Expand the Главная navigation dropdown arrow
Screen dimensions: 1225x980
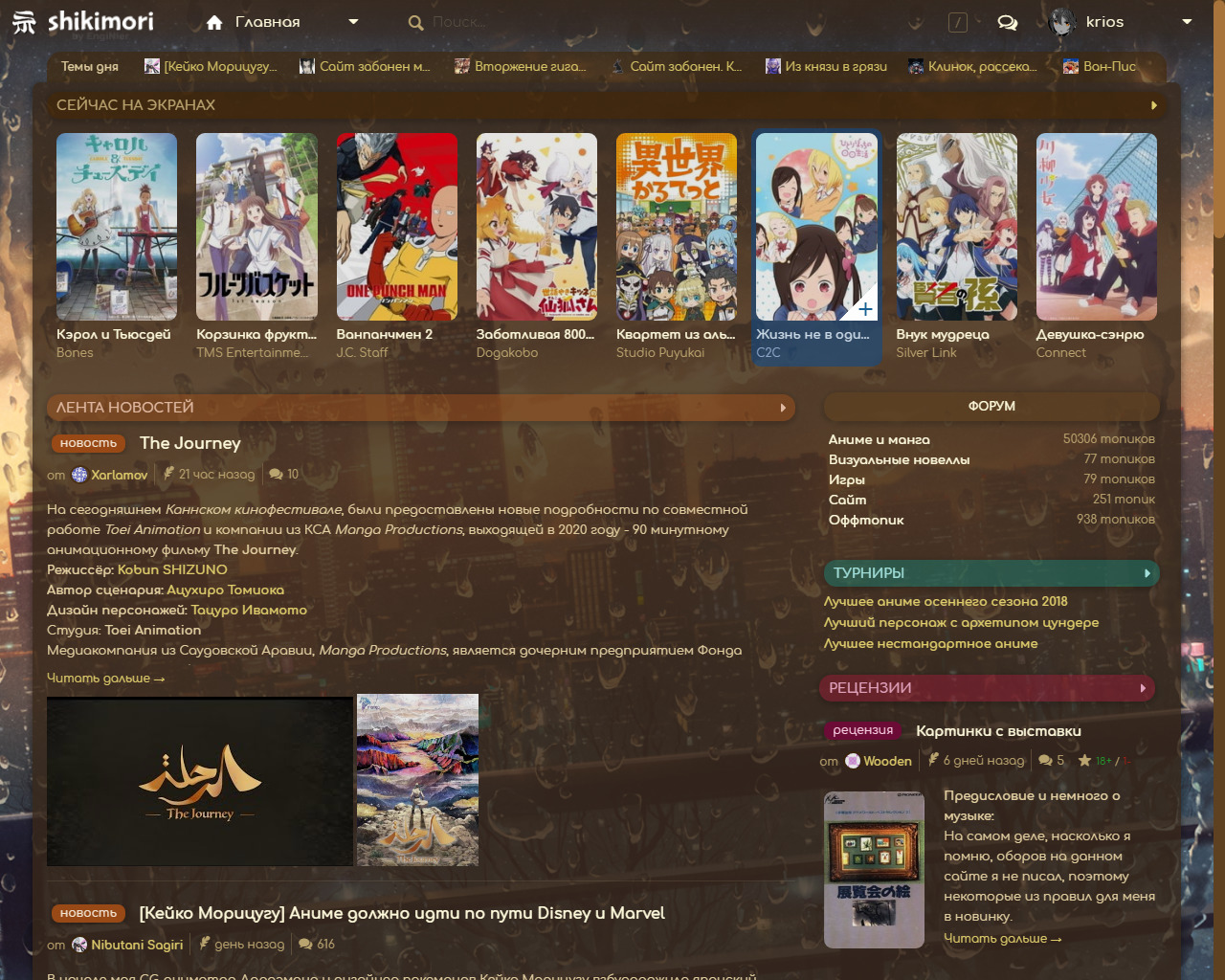[353, 22]
